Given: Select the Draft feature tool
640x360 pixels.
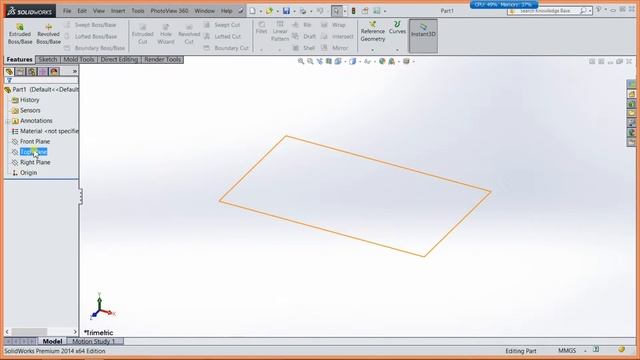Looking at the screenshot, I should coord(304,36).
